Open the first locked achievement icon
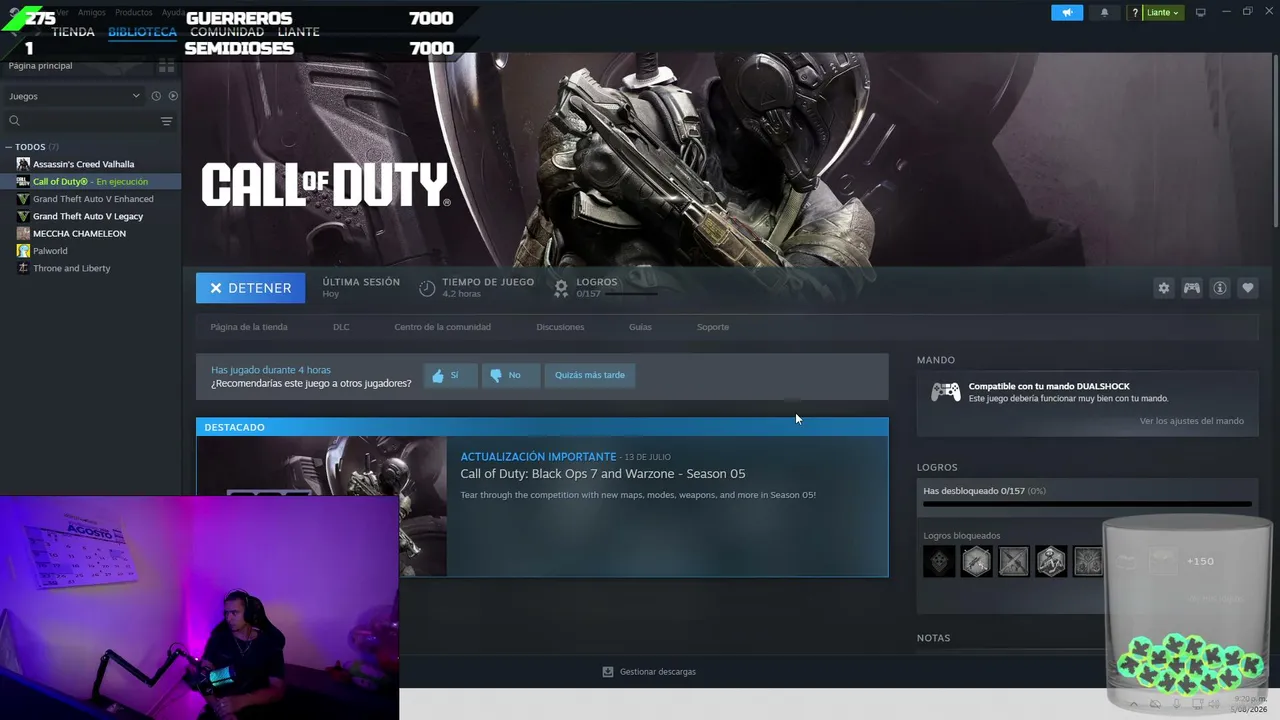Viewport: 1280px width, 720px height. (x=939, y=561)
